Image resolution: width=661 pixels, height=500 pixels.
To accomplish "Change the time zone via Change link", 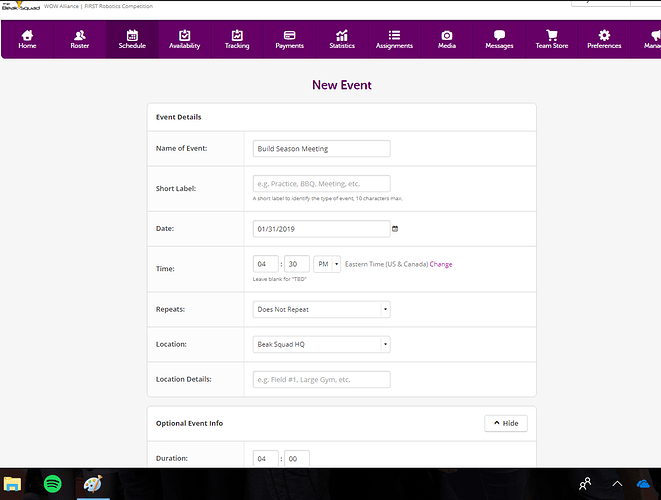I will [x=441, y=264].
